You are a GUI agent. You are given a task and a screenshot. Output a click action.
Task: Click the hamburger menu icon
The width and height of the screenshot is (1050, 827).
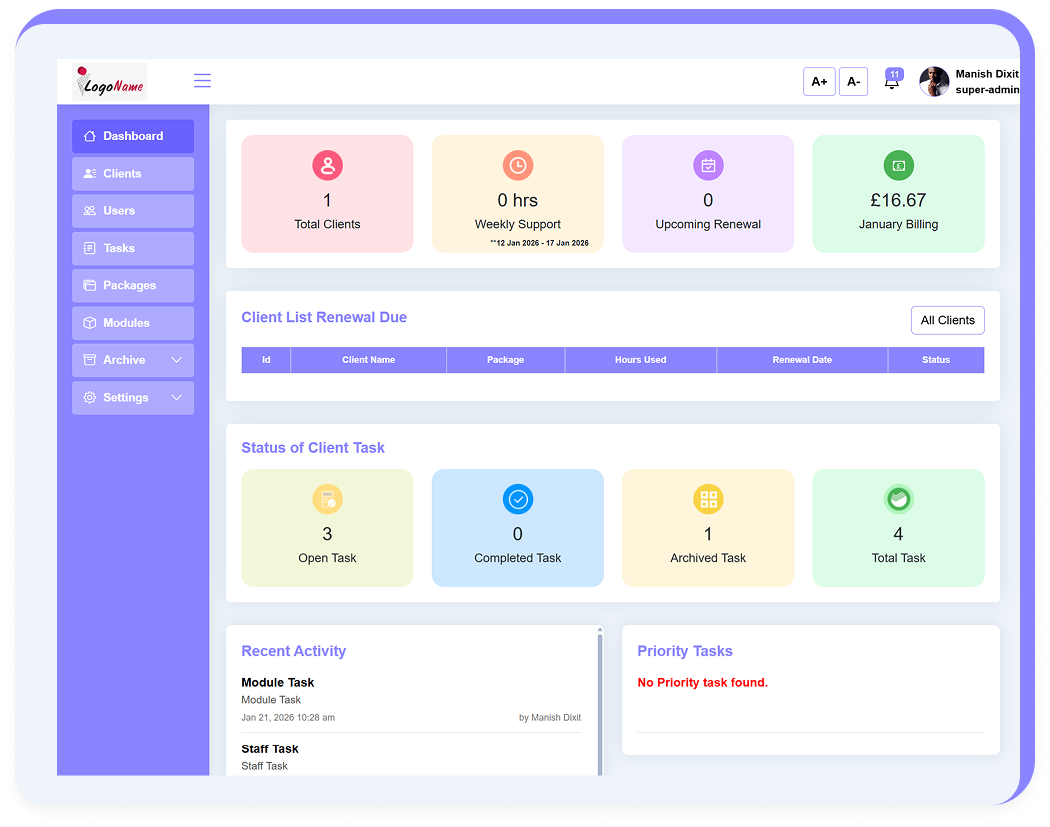point(202,81)
